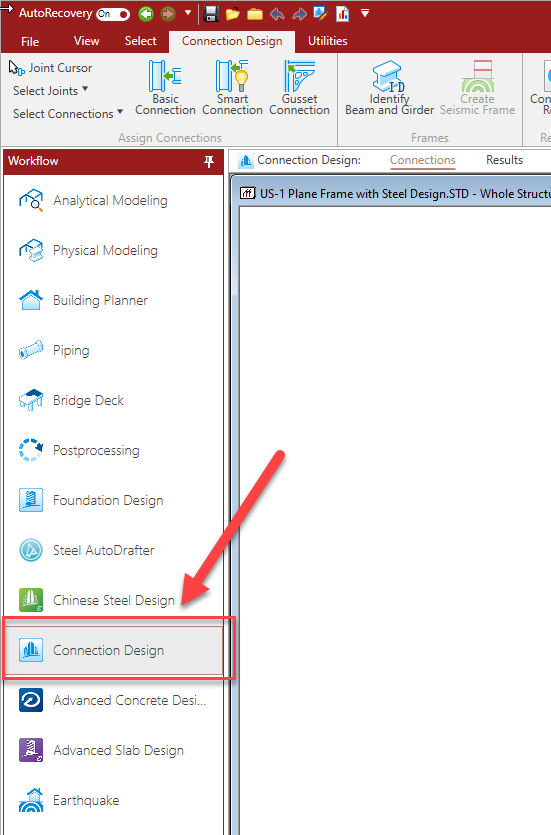Open the Foundation Design workflow

[113, 501]
